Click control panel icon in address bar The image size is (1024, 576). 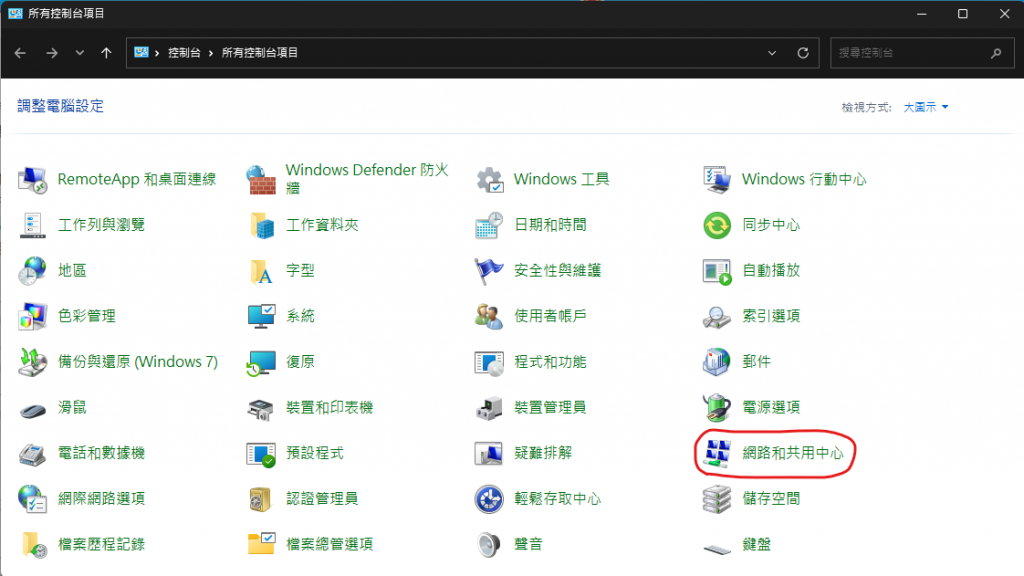(141, 52)
